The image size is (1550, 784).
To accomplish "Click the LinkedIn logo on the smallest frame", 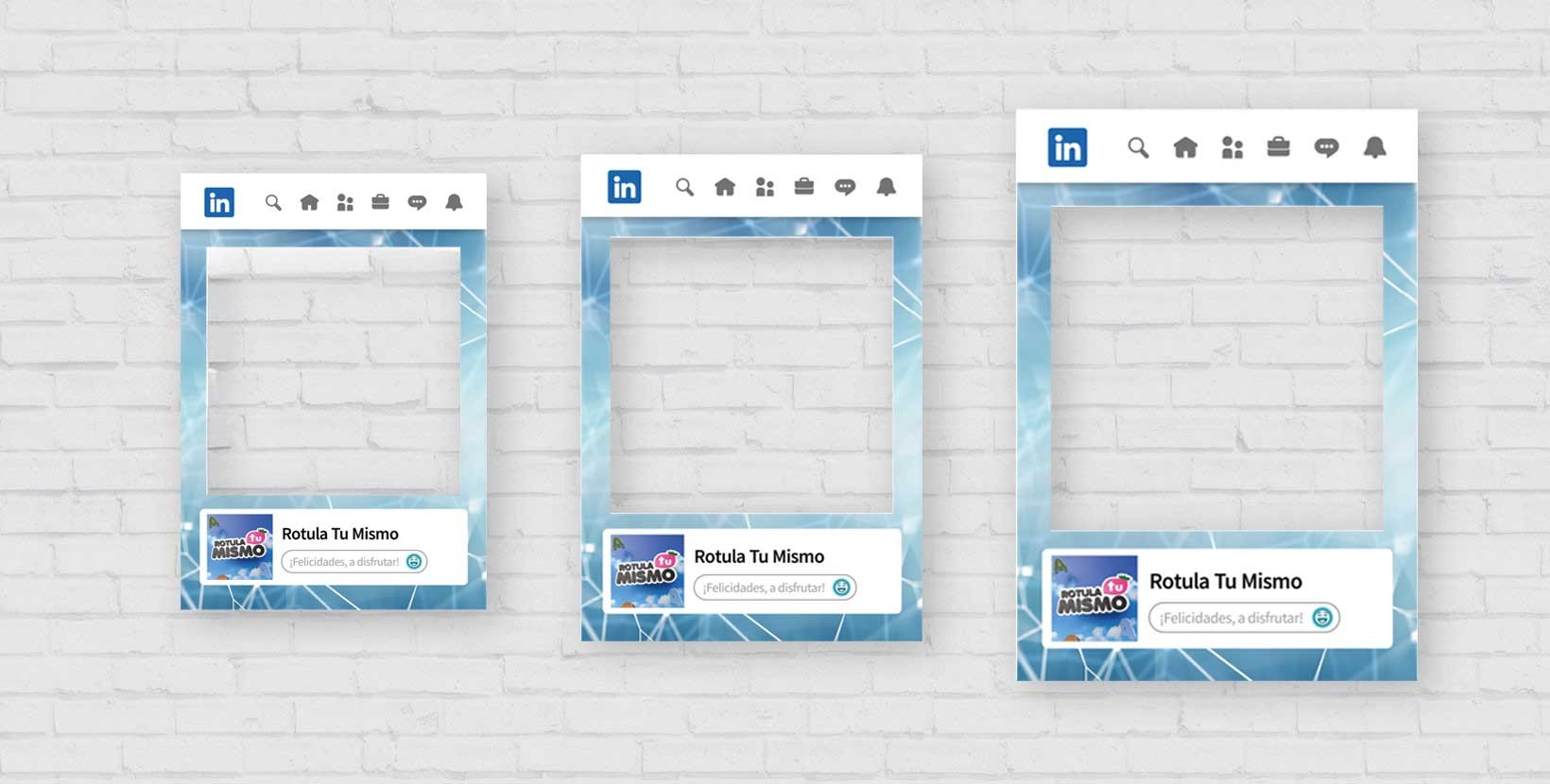I will (219, 202).
